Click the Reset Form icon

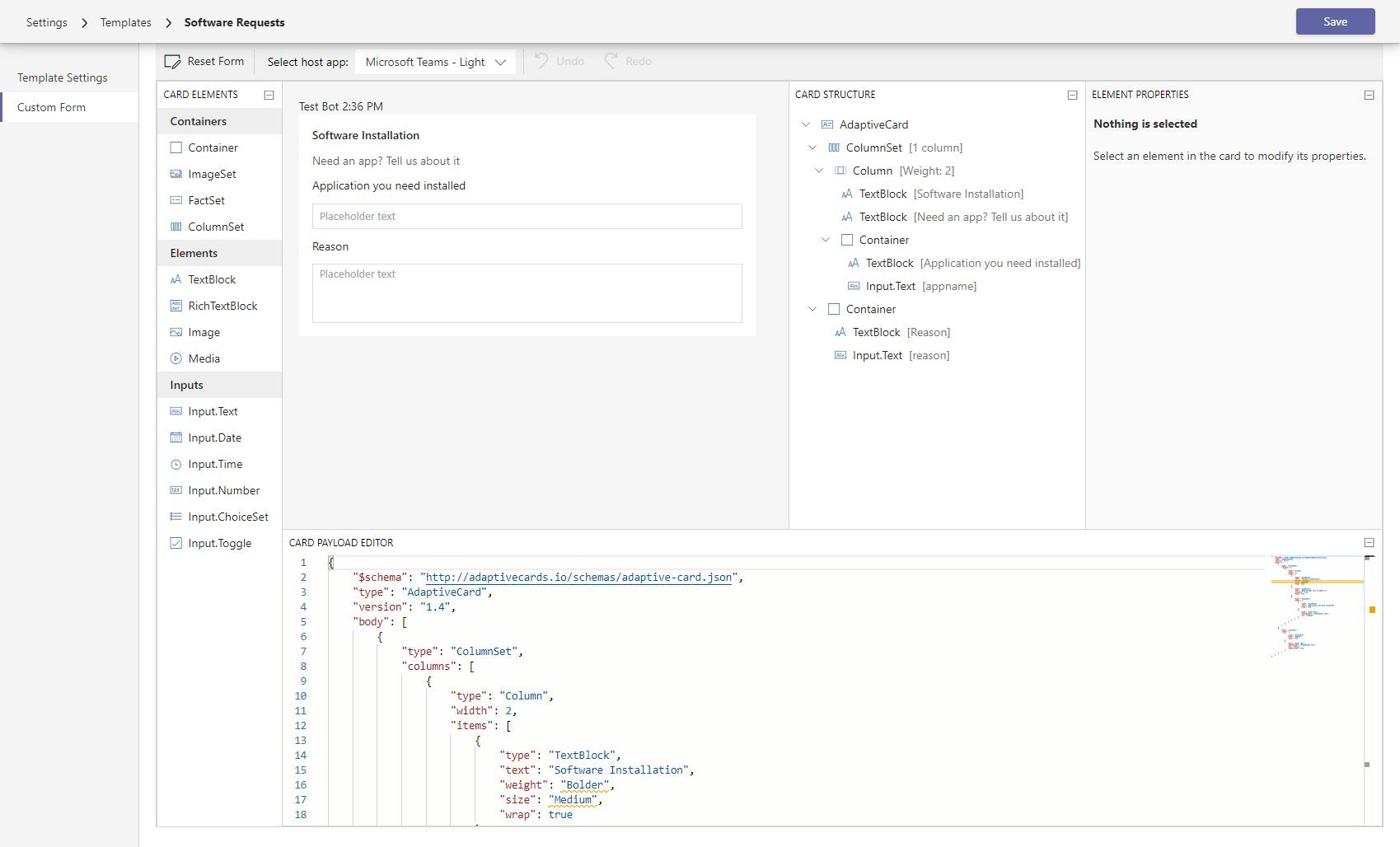(x=172, y=62)
